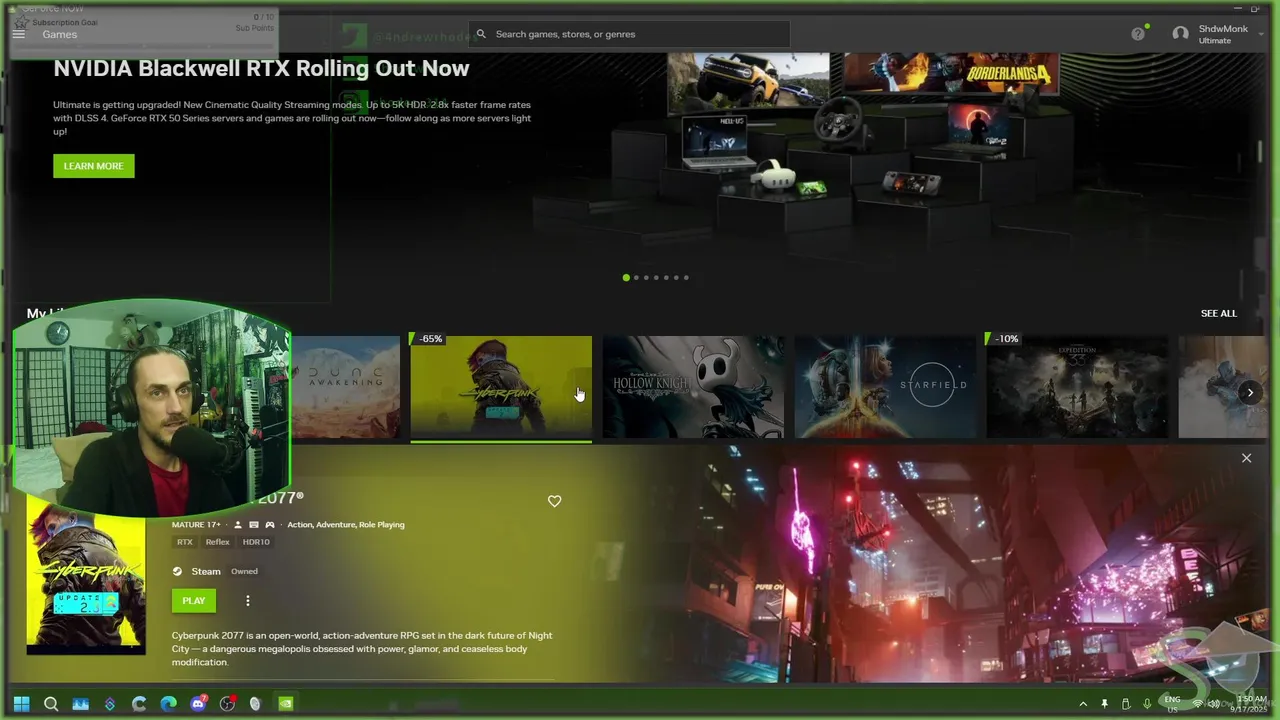Open the user menu dropdown arrow
1280x720 pixels.
tap(1261, 34)
